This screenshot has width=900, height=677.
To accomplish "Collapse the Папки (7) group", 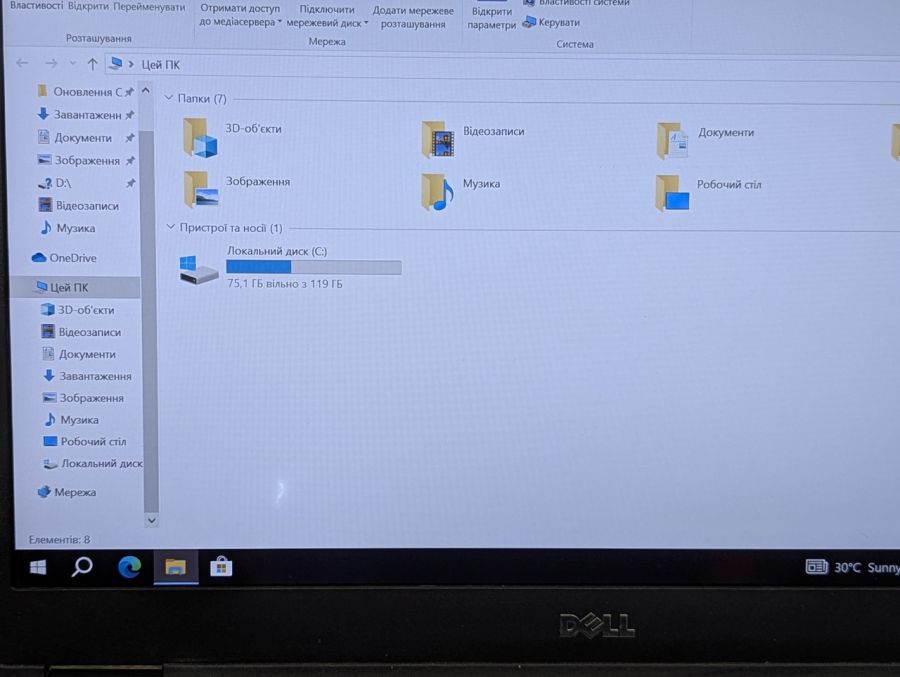I will click(169, 98).
